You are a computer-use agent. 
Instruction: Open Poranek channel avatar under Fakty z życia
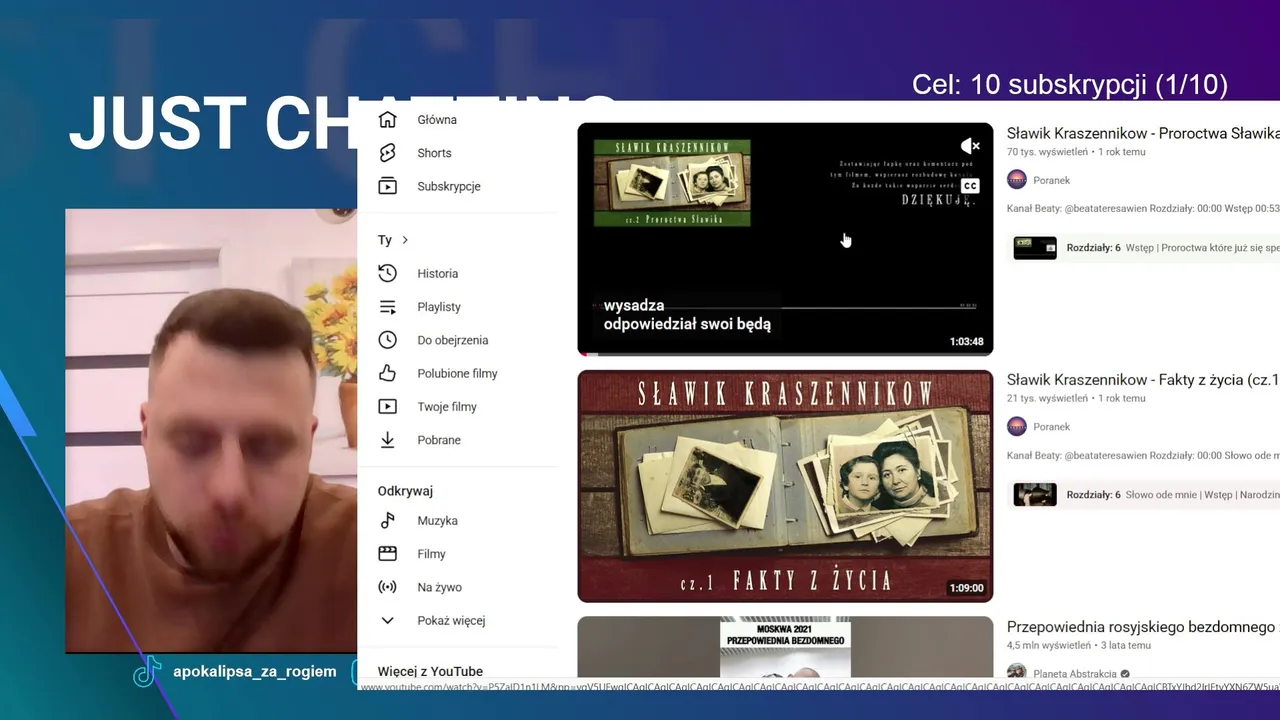tap(1017, 426)
